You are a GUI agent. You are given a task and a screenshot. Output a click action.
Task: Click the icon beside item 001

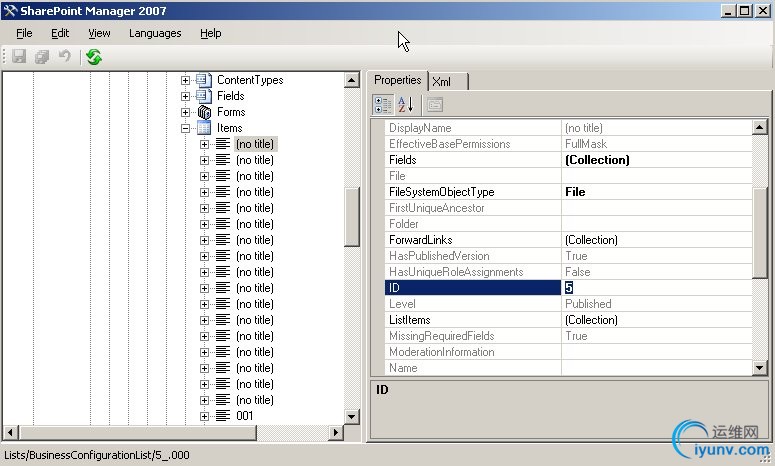pyautogui.click(x=223, y=416)
